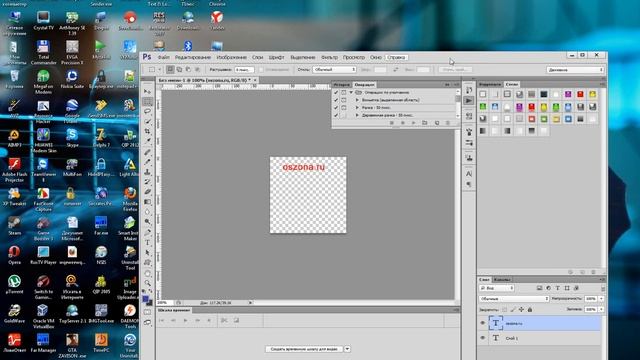Open the Style dropdown in options bar
This screenshot has height=360, width=640.
point(334,70)
